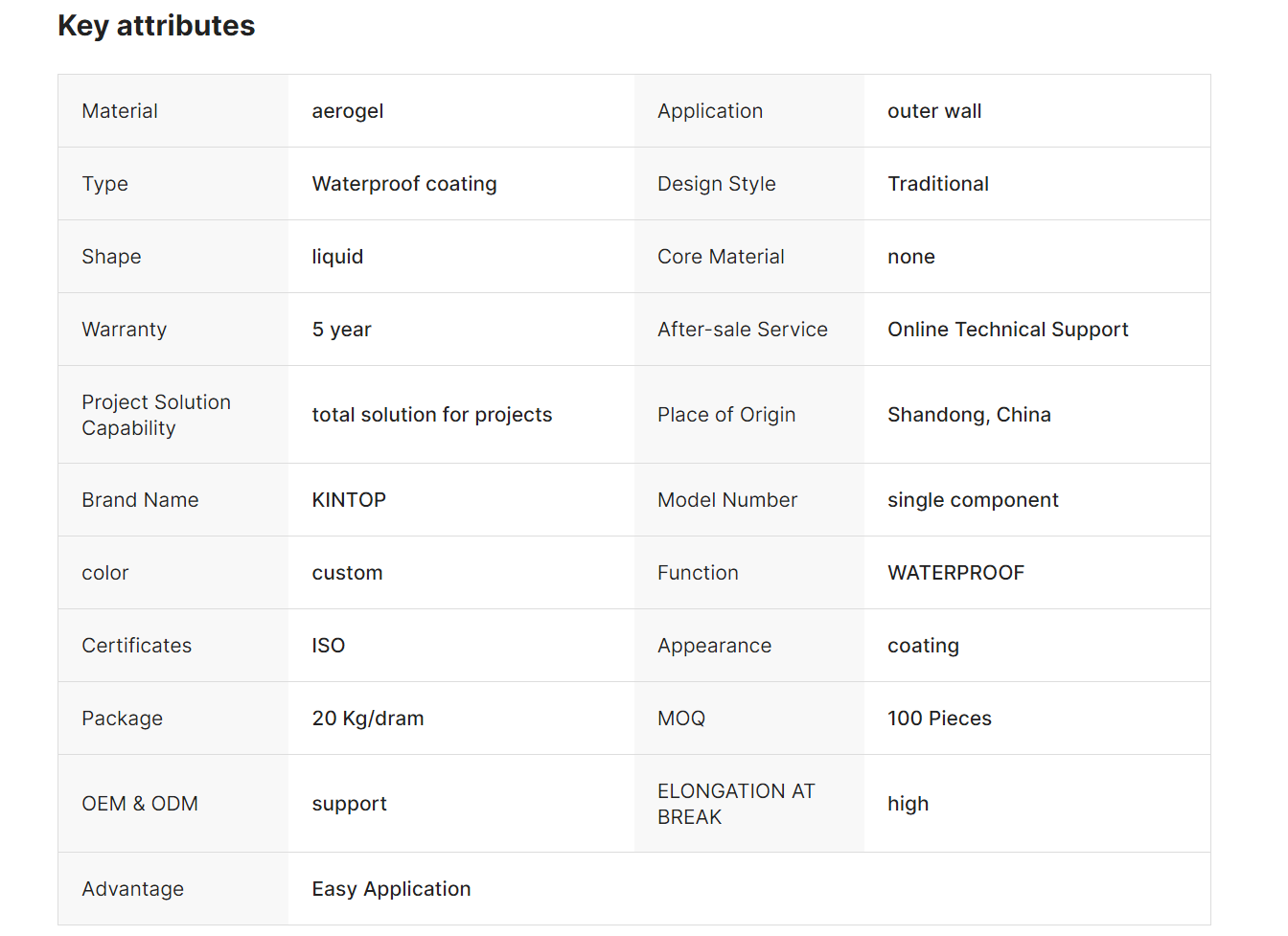1288x936 pixels.
Task: Click the OEM & ODM label
Action: [140, 804]
